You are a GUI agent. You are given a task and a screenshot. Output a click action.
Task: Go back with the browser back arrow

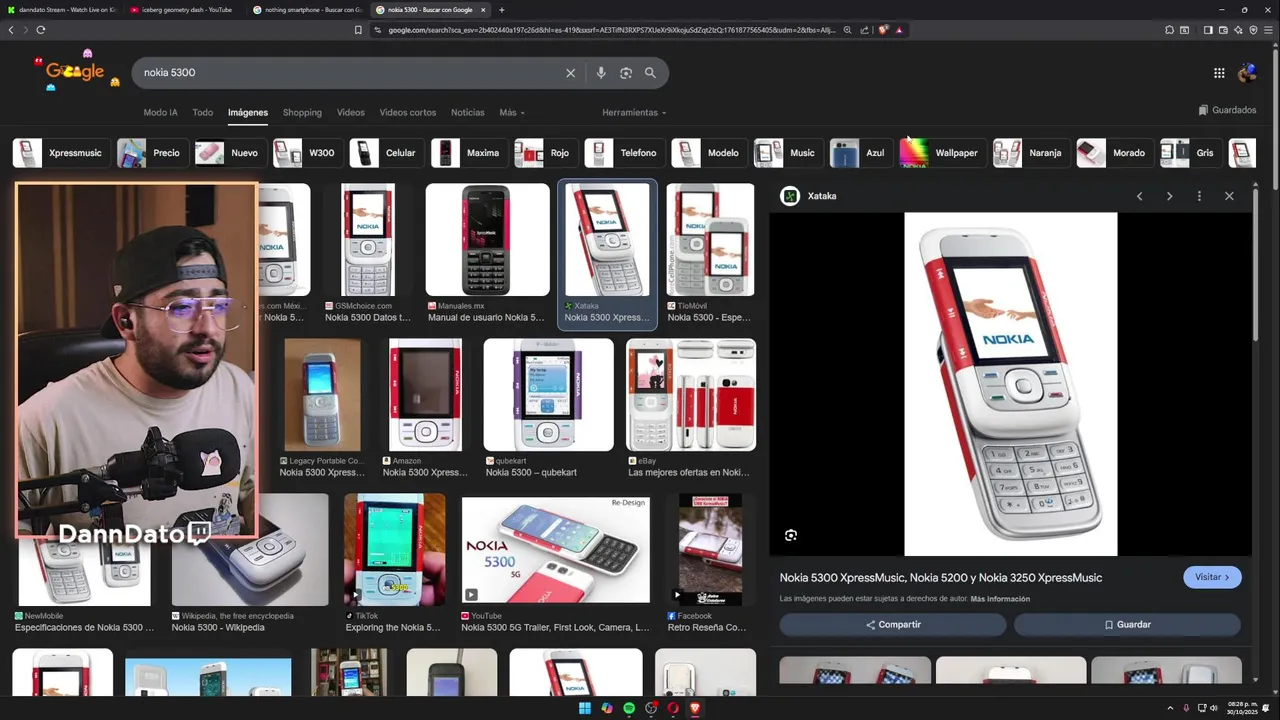11,30
